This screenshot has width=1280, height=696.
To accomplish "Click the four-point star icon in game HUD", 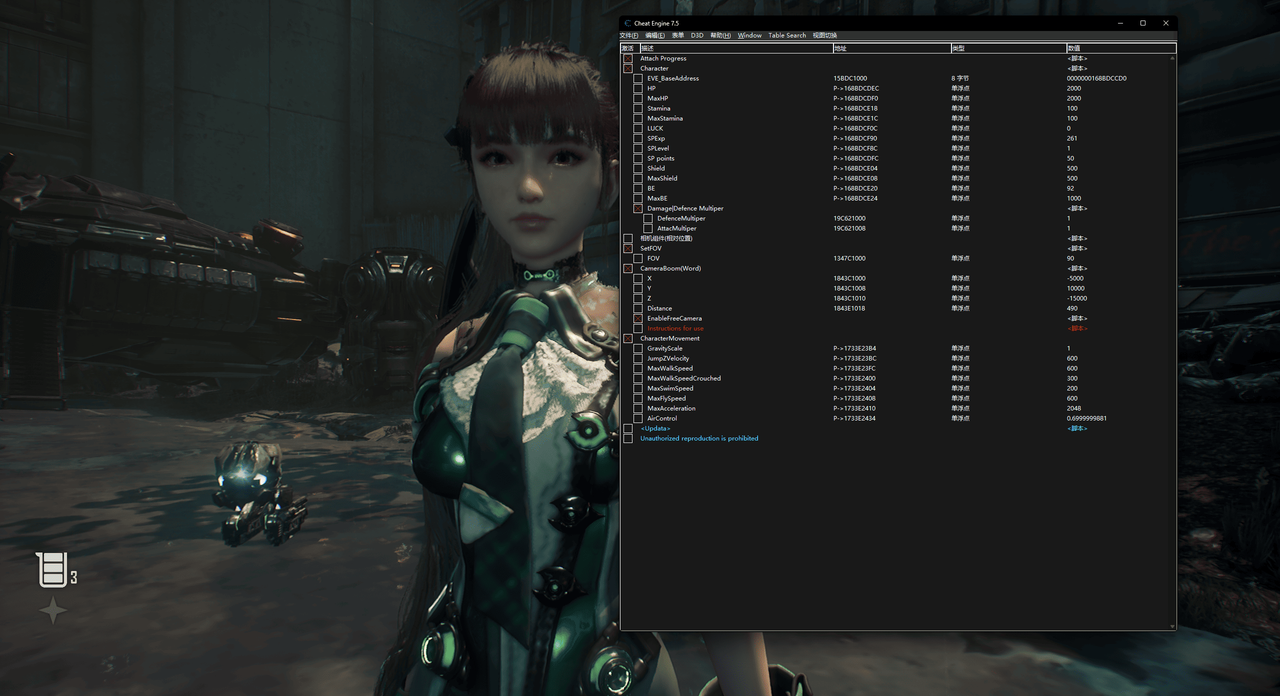I will (53, 610).
